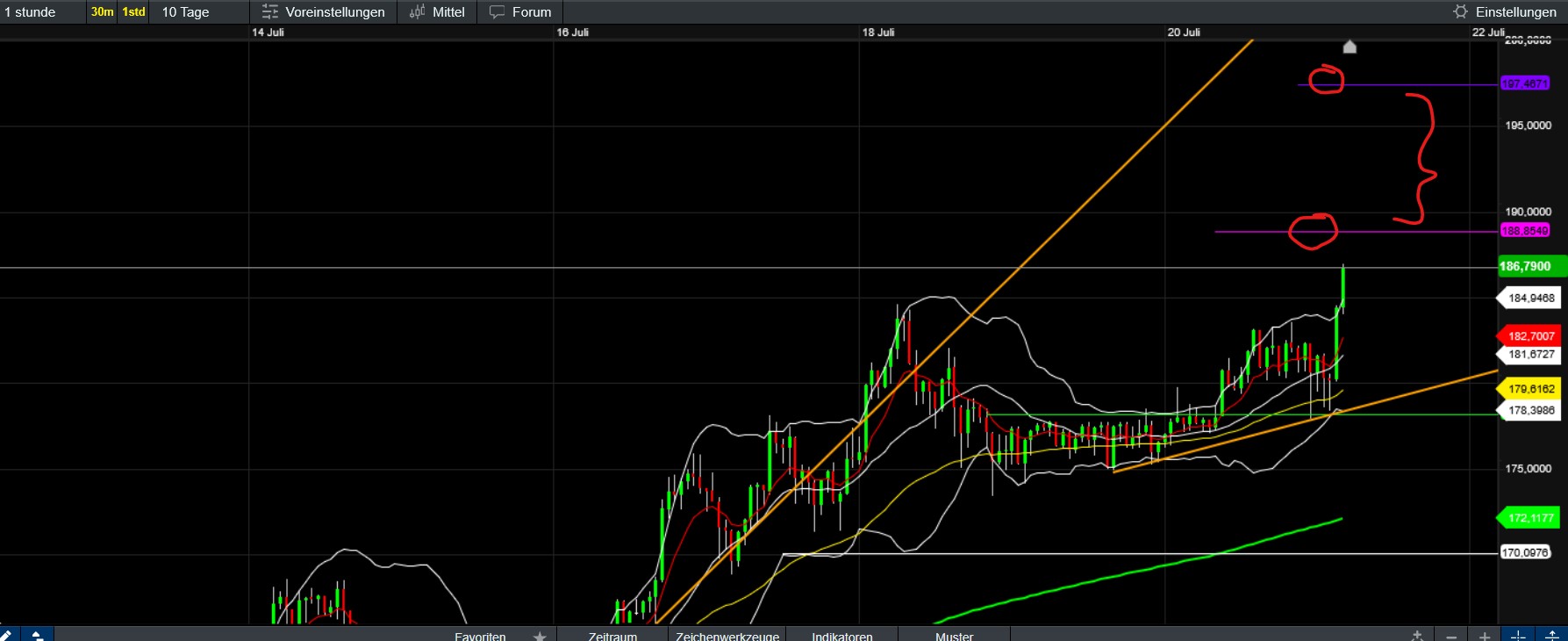Open the Zeitraum tab
The image size is (1568, 641).
[x=612, y=636]
